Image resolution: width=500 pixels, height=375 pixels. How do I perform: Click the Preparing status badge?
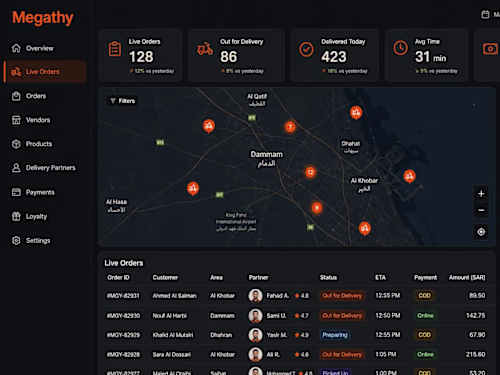[x=335, y=335]
